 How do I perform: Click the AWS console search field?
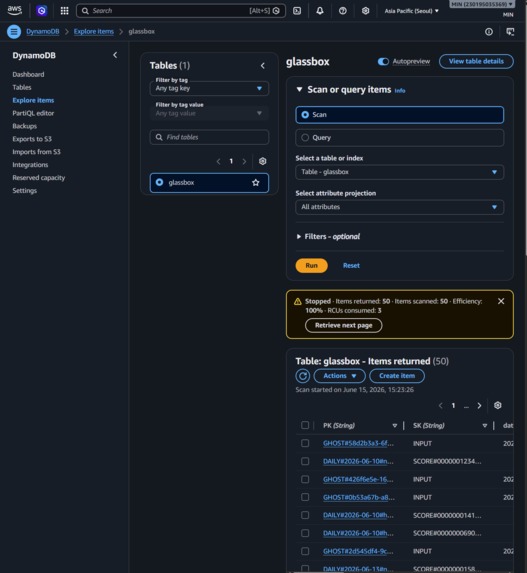[x=181, y=11]
